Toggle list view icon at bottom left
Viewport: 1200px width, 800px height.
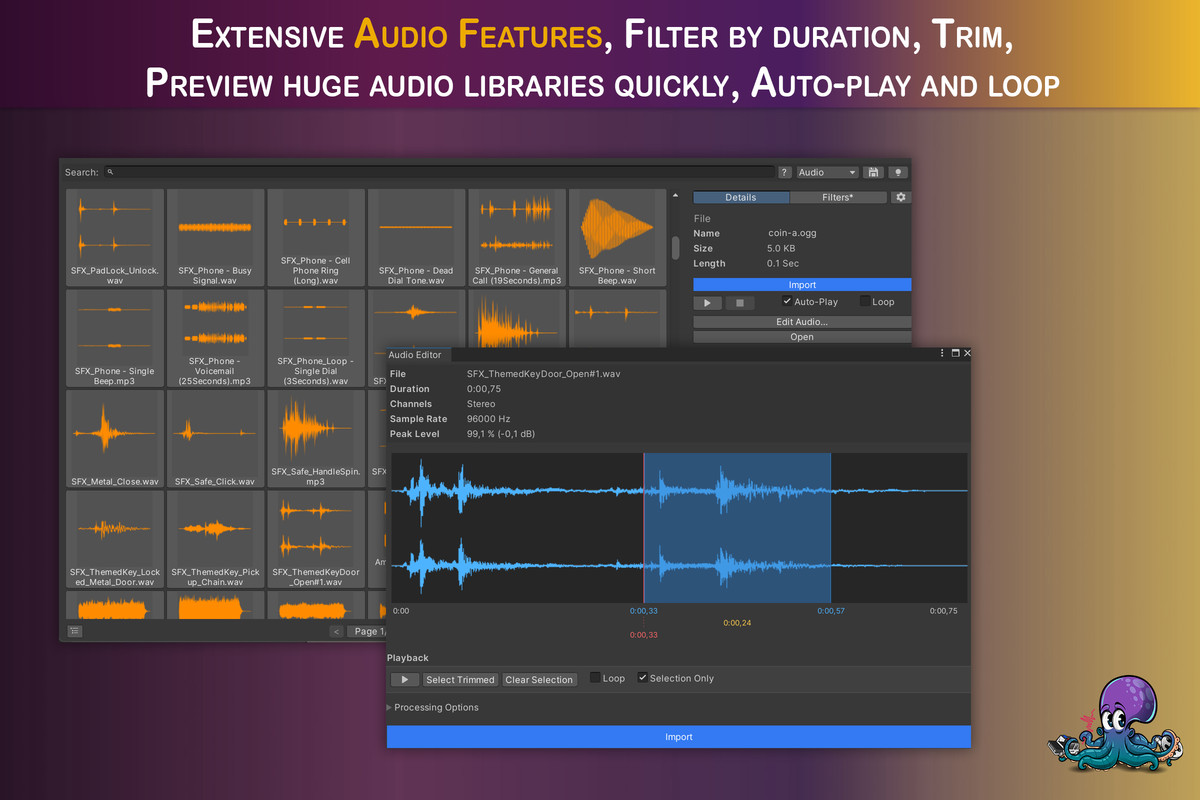click(75, 631)
